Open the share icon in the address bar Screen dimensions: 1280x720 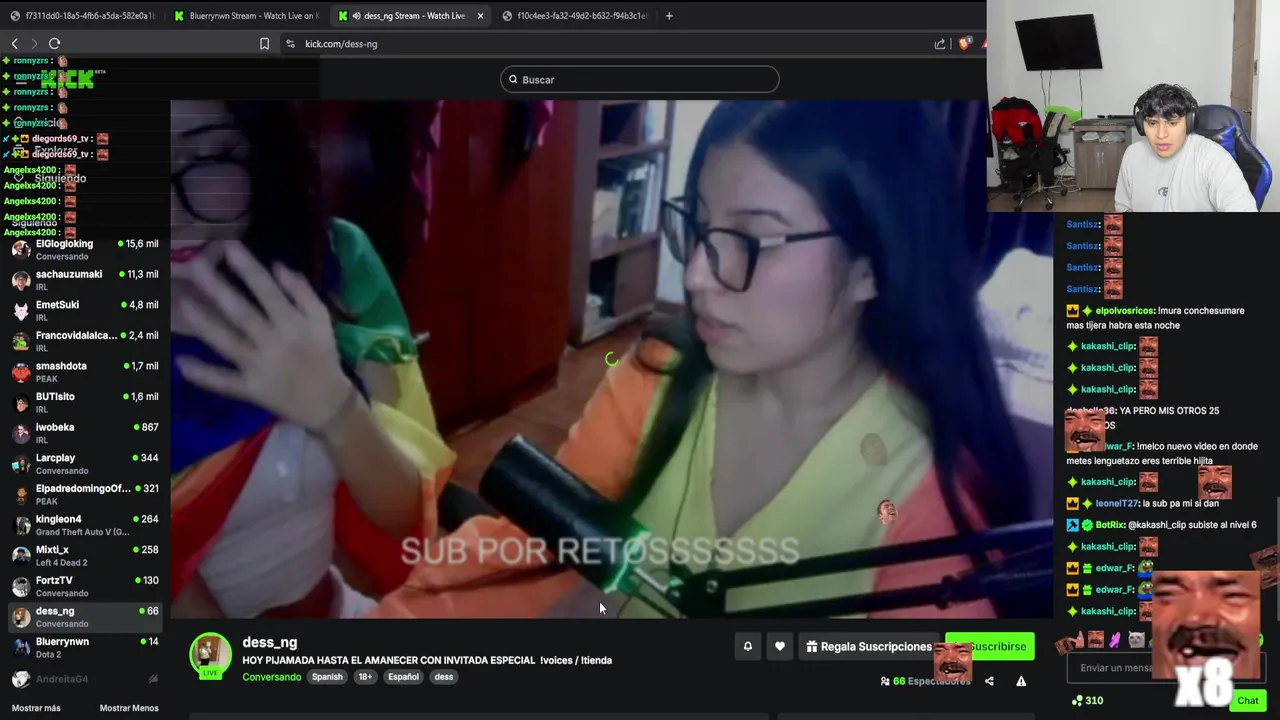pos(940,44)
